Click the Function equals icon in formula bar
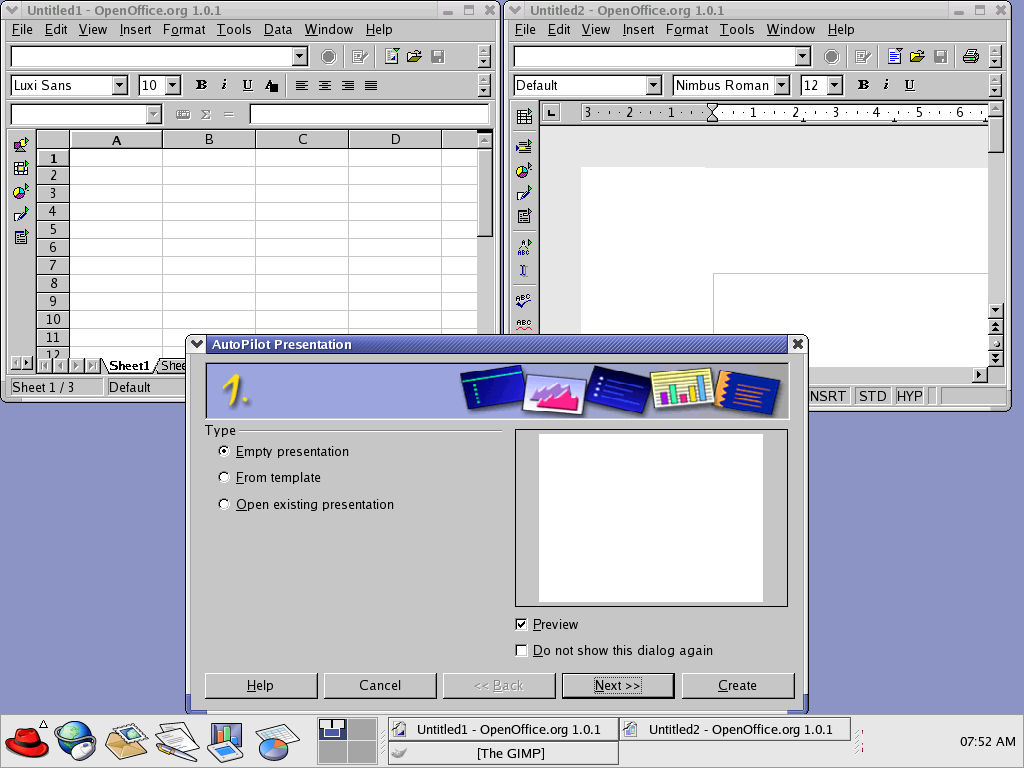This screenshot has width=1024, height=768. 229,114
